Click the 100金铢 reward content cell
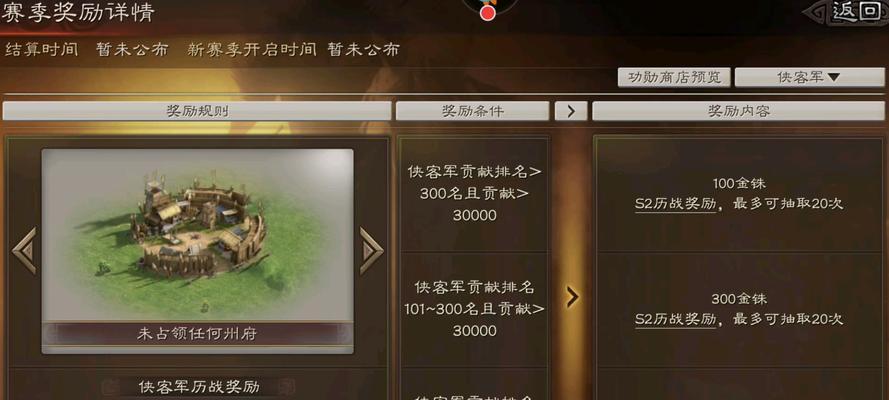This screenshot has width=889, height=400. [x=739, y=194]
